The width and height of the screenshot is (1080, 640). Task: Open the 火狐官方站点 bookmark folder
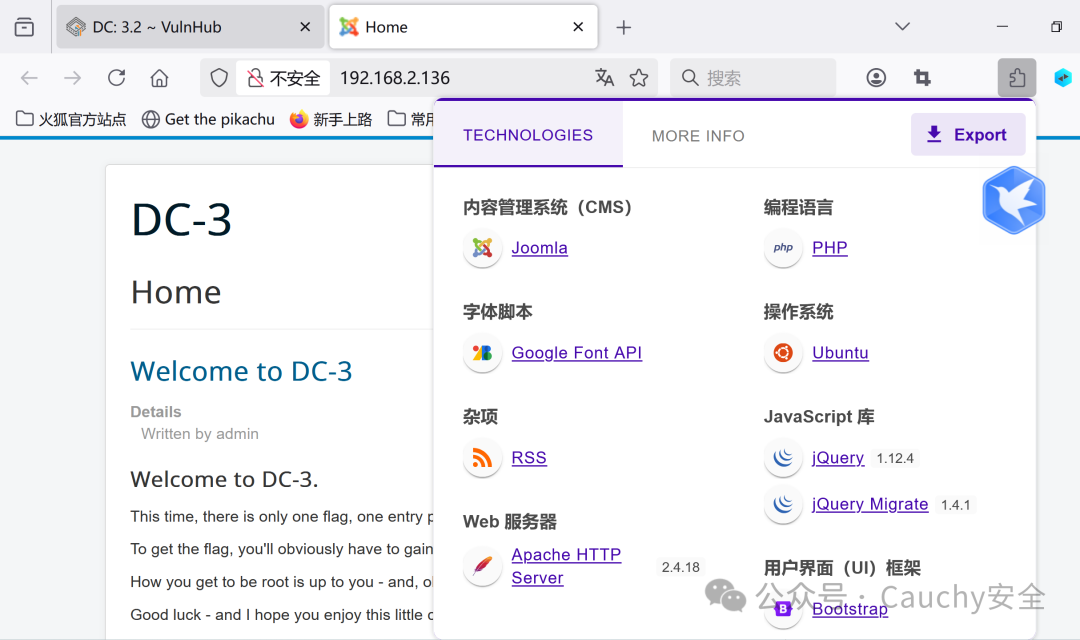[71, 119]
